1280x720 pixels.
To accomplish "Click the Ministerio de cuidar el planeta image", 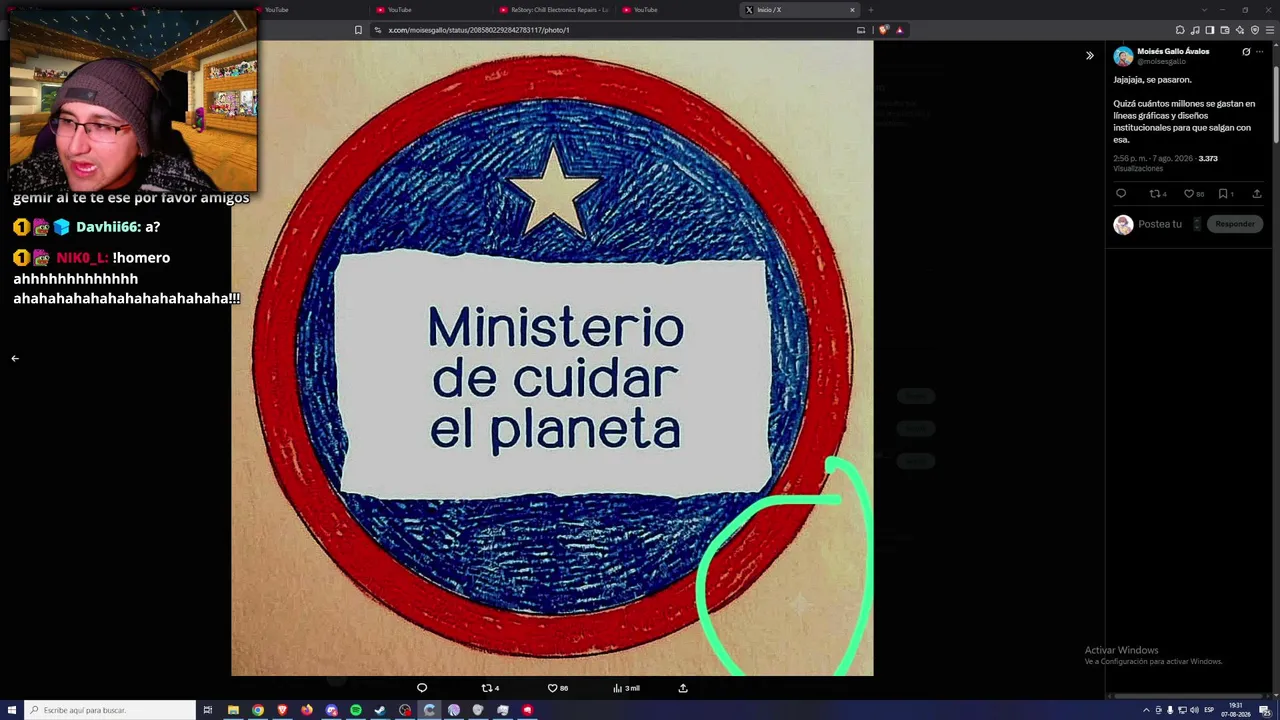I will click(552, 358).
